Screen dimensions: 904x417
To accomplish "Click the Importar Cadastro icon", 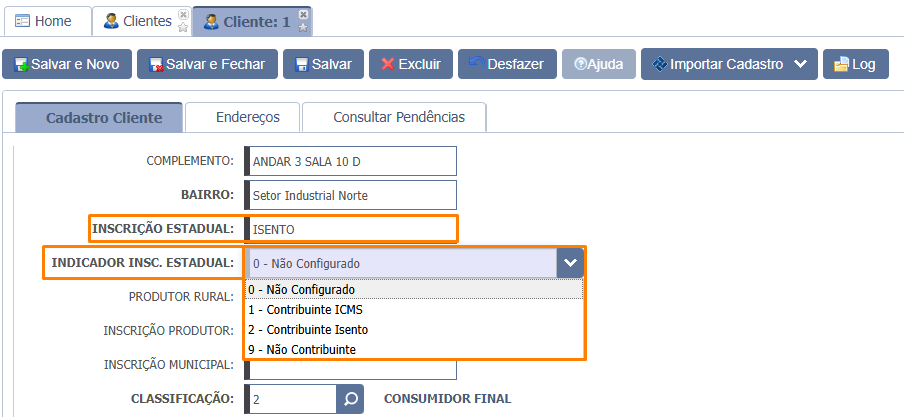I will click(x=658, y=64).
